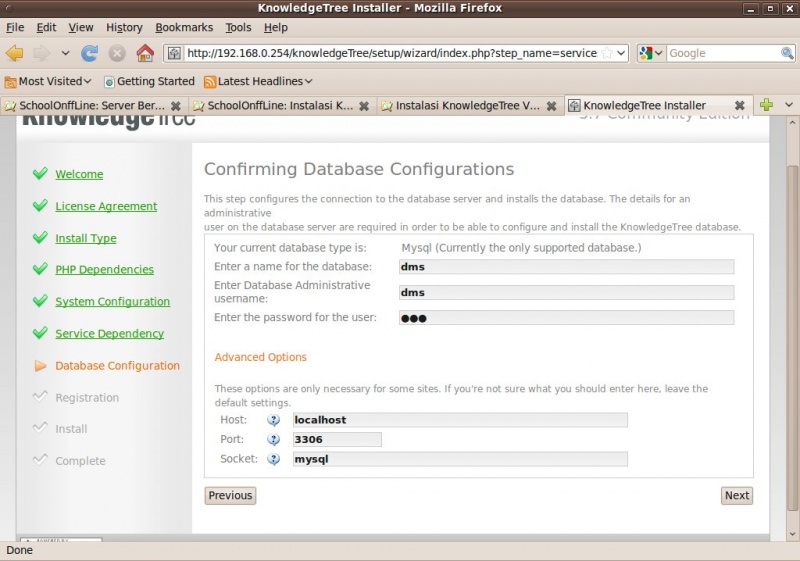Click the home icon in toolbar
This screenshot has width=800, height=561.
click(145, 53)
